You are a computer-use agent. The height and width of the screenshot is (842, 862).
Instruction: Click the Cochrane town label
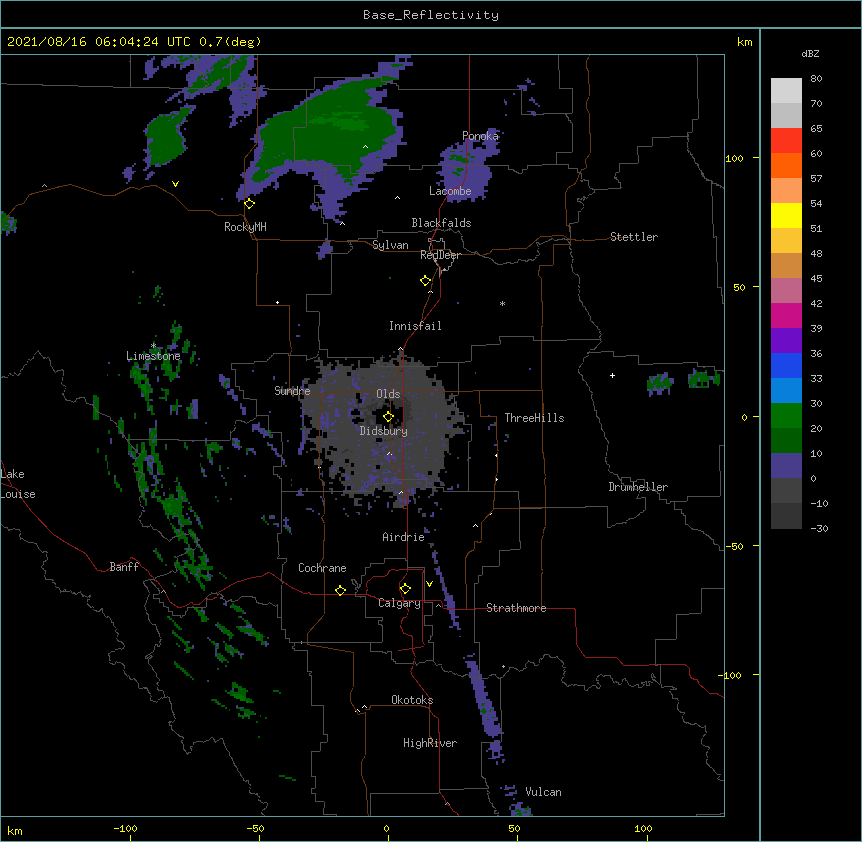pos(322,568)
